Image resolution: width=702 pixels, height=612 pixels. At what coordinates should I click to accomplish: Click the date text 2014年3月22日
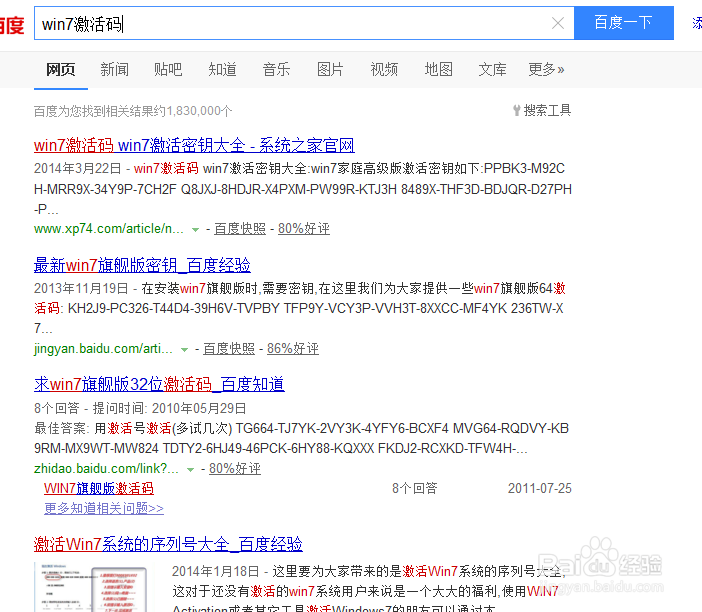click(78, 168)
